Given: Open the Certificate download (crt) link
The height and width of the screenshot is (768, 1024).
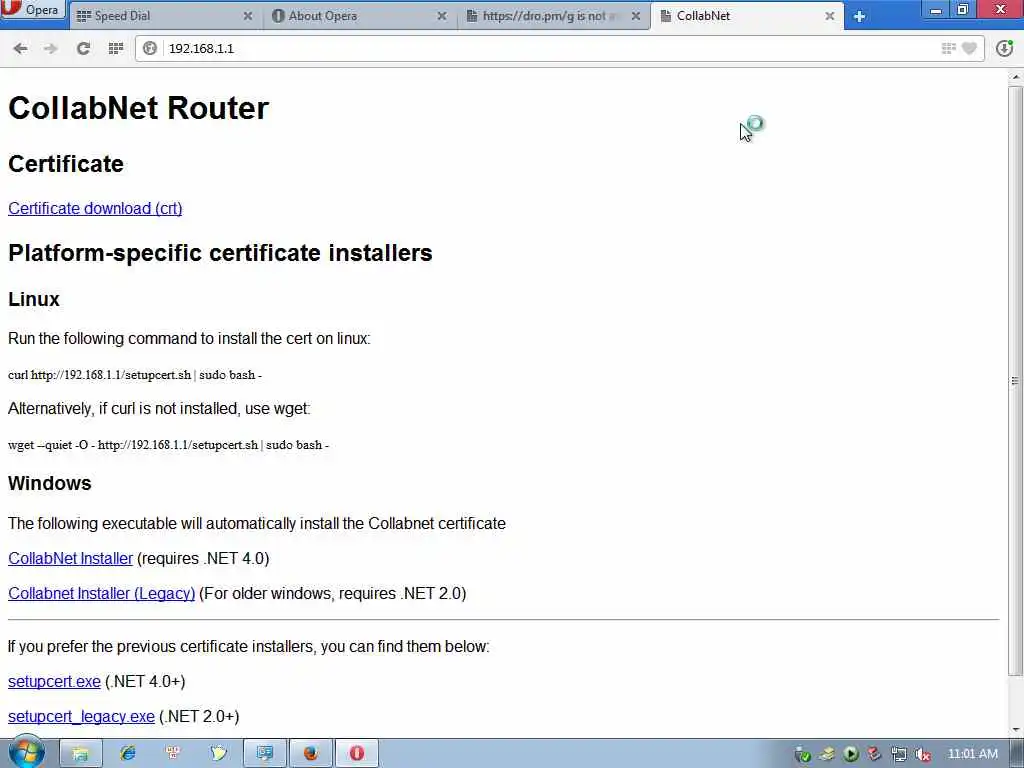Looking at the screenshot, I should point(95,208).
